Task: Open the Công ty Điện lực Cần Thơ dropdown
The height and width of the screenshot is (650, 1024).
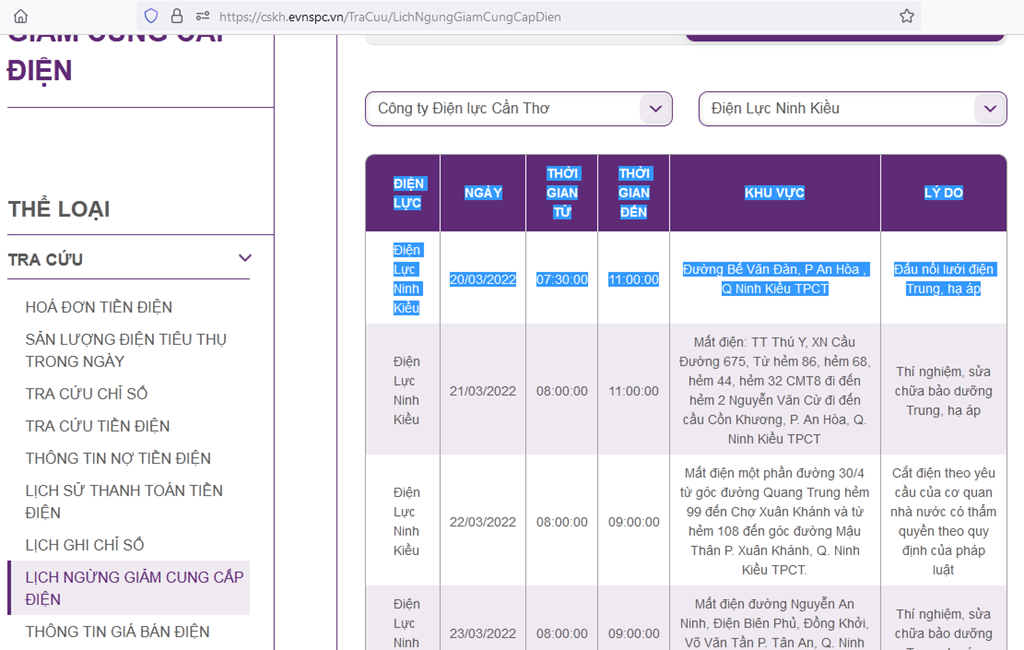Action: (518, 109)
